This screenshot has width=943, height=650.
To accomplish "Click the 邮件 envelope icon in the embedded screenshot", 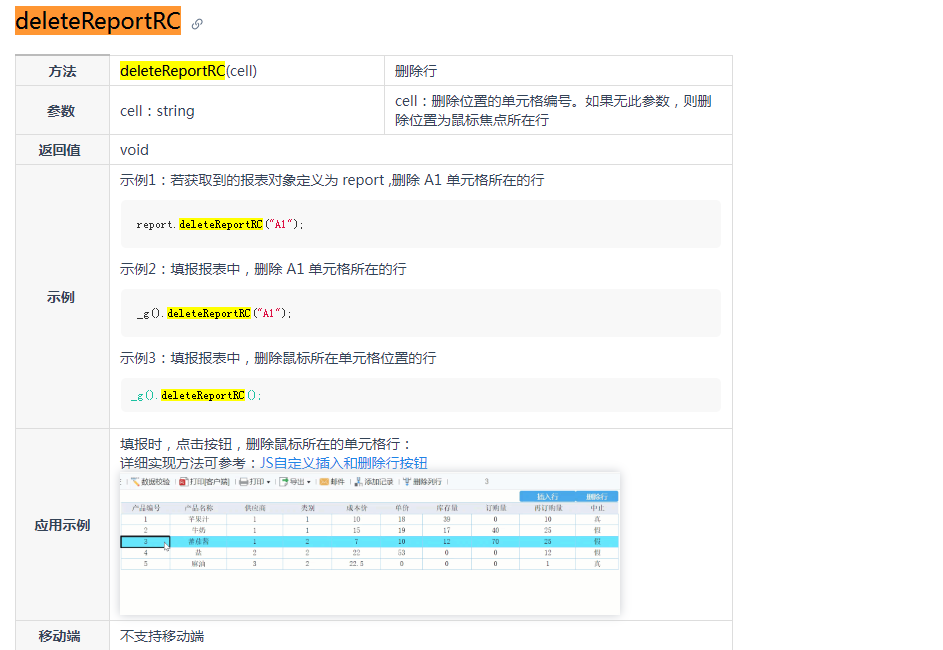I will click(324, 482).
